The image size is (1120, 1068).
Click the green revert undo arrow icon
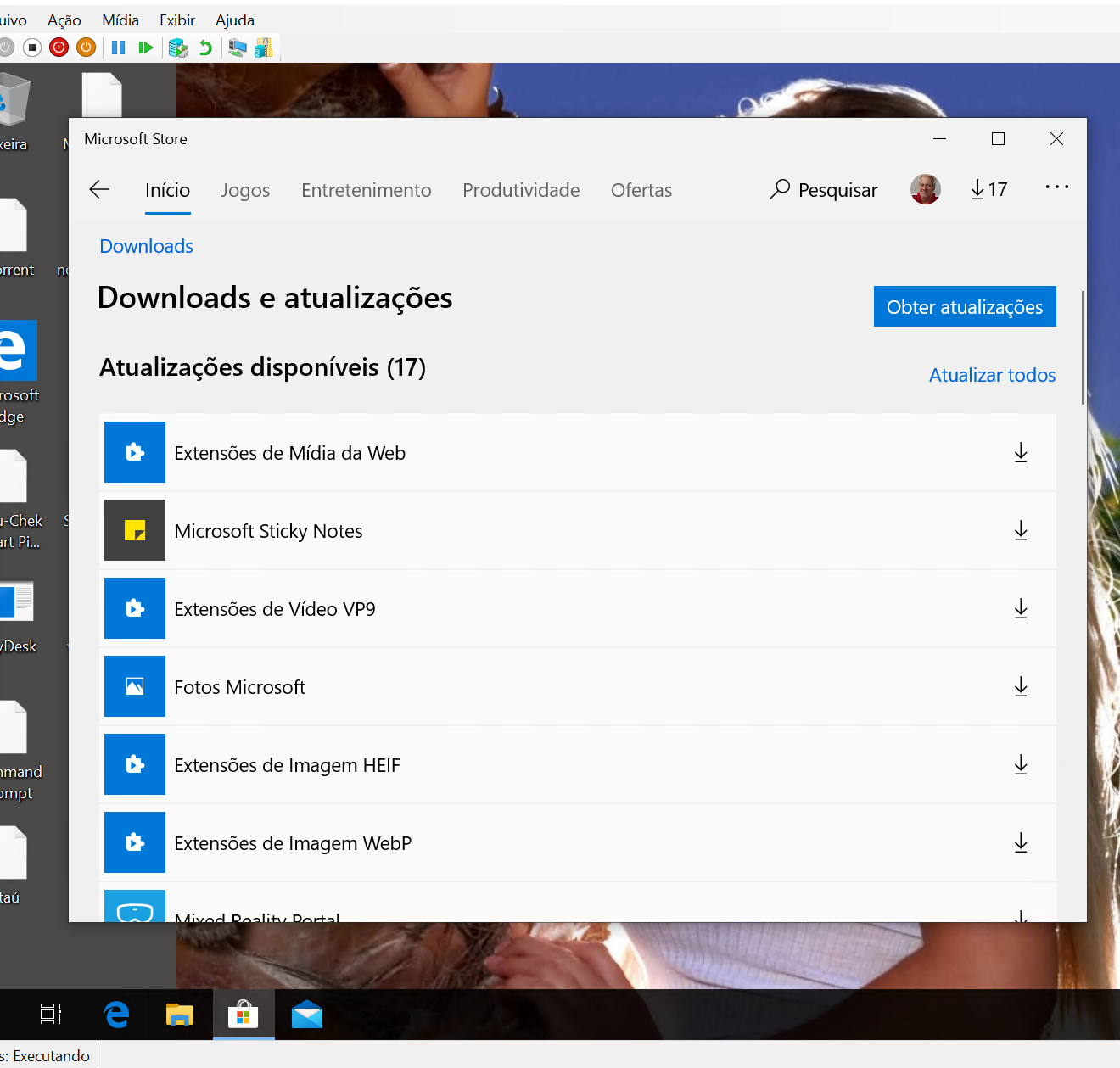[205, 48]
